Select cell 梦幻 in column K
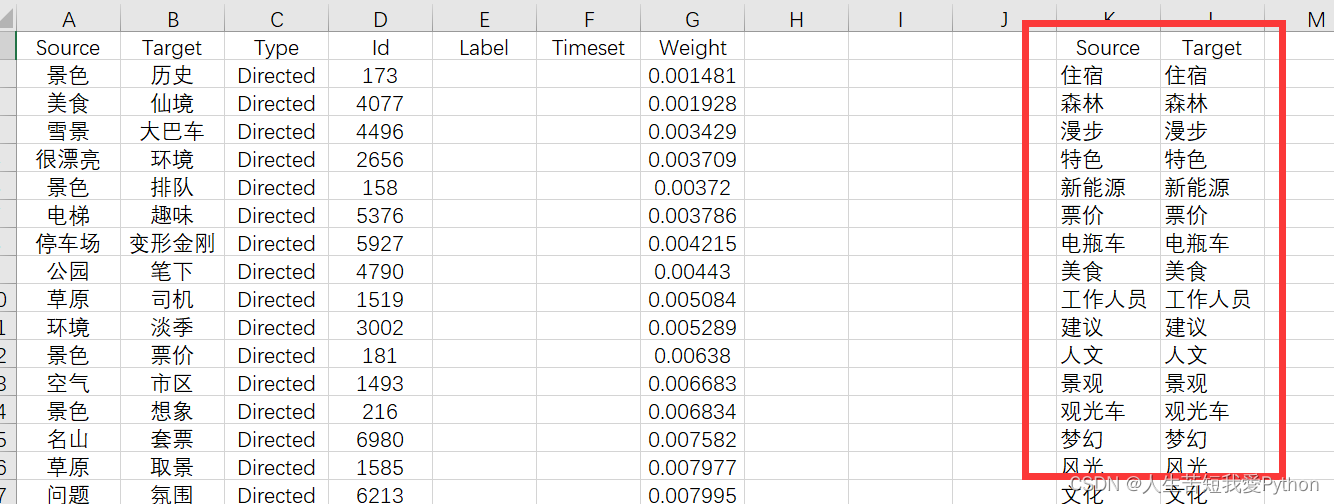 point(1108,439)
